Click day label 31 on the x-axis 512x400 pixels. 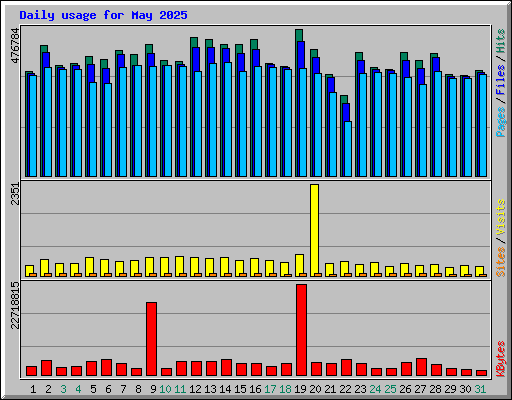pos(480,389)
